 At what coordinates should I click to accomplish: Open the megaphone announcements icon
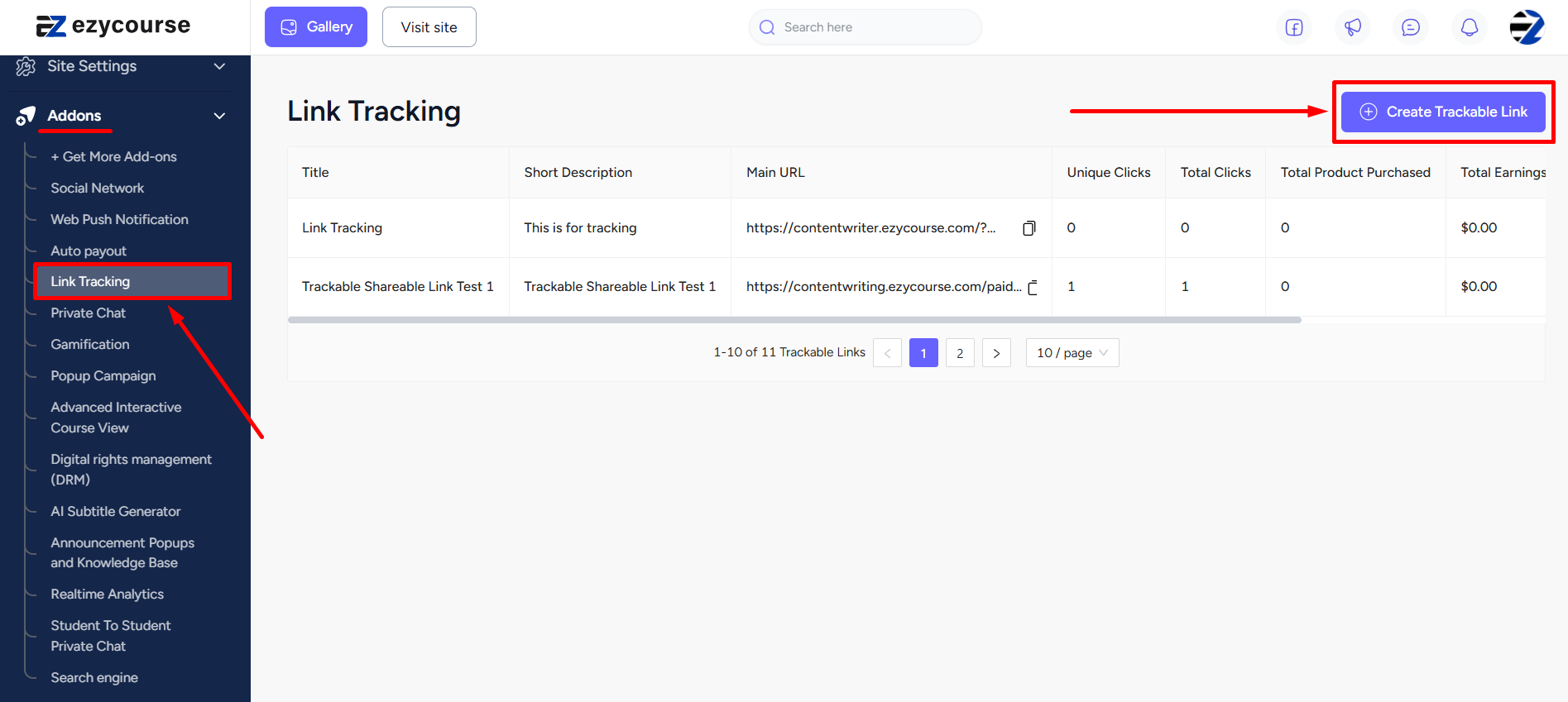point(1353,27)
